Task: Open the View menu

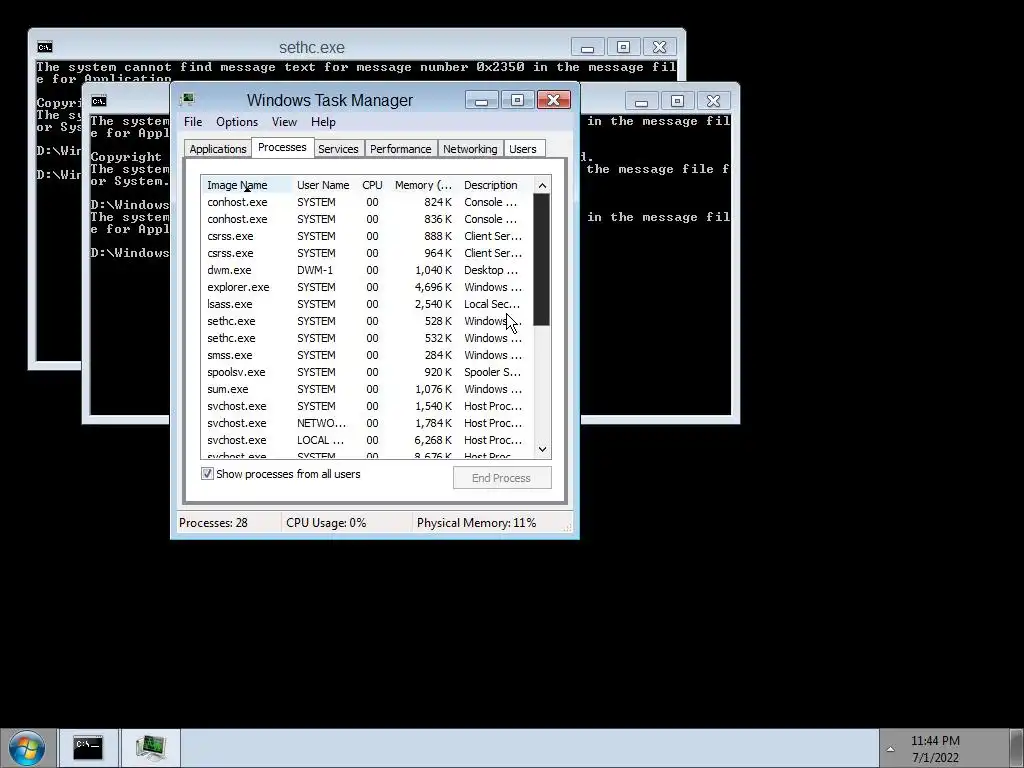Action: [x=284, y=122]
